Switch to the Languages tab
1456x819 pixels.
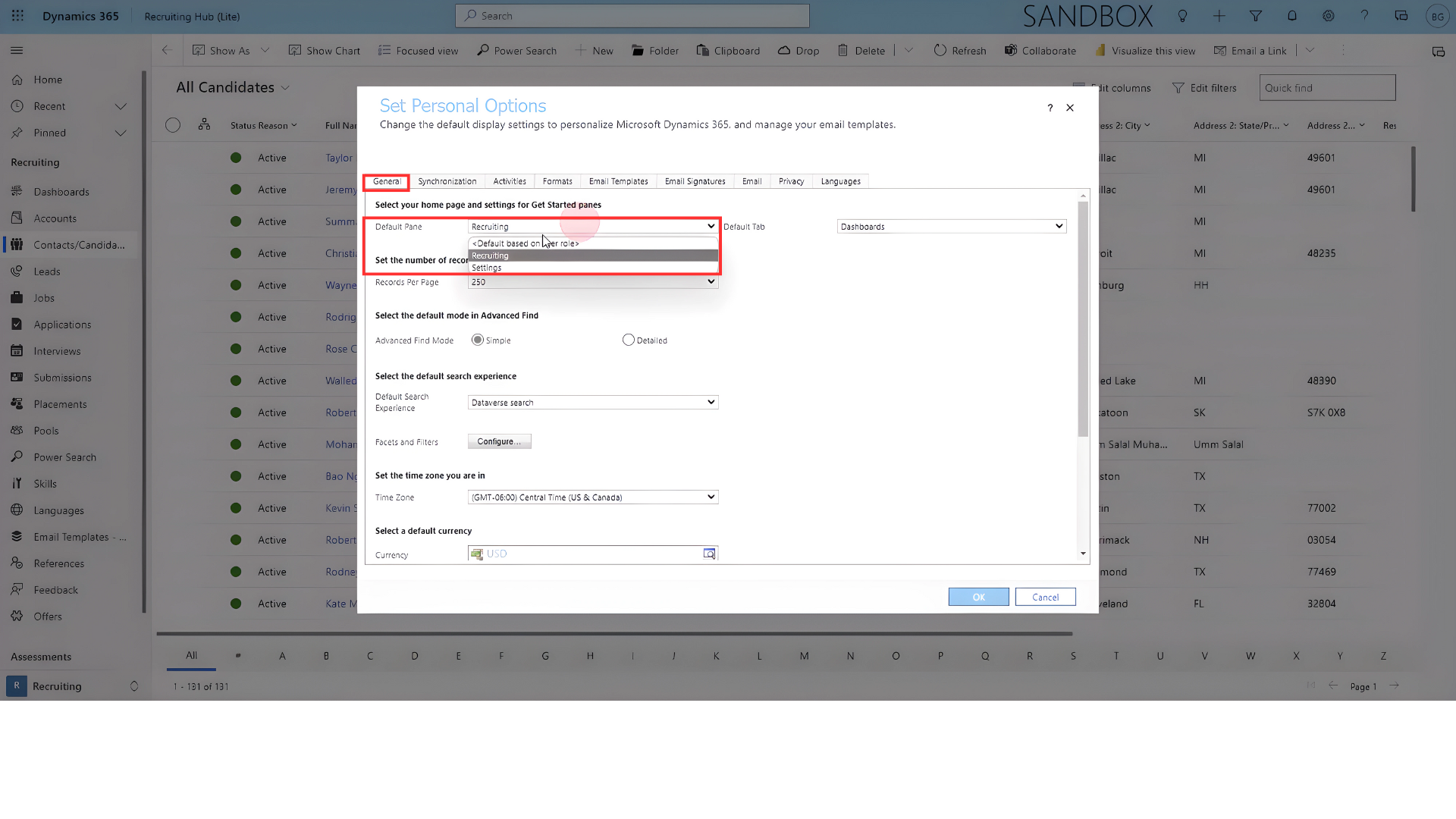point(841,181)
